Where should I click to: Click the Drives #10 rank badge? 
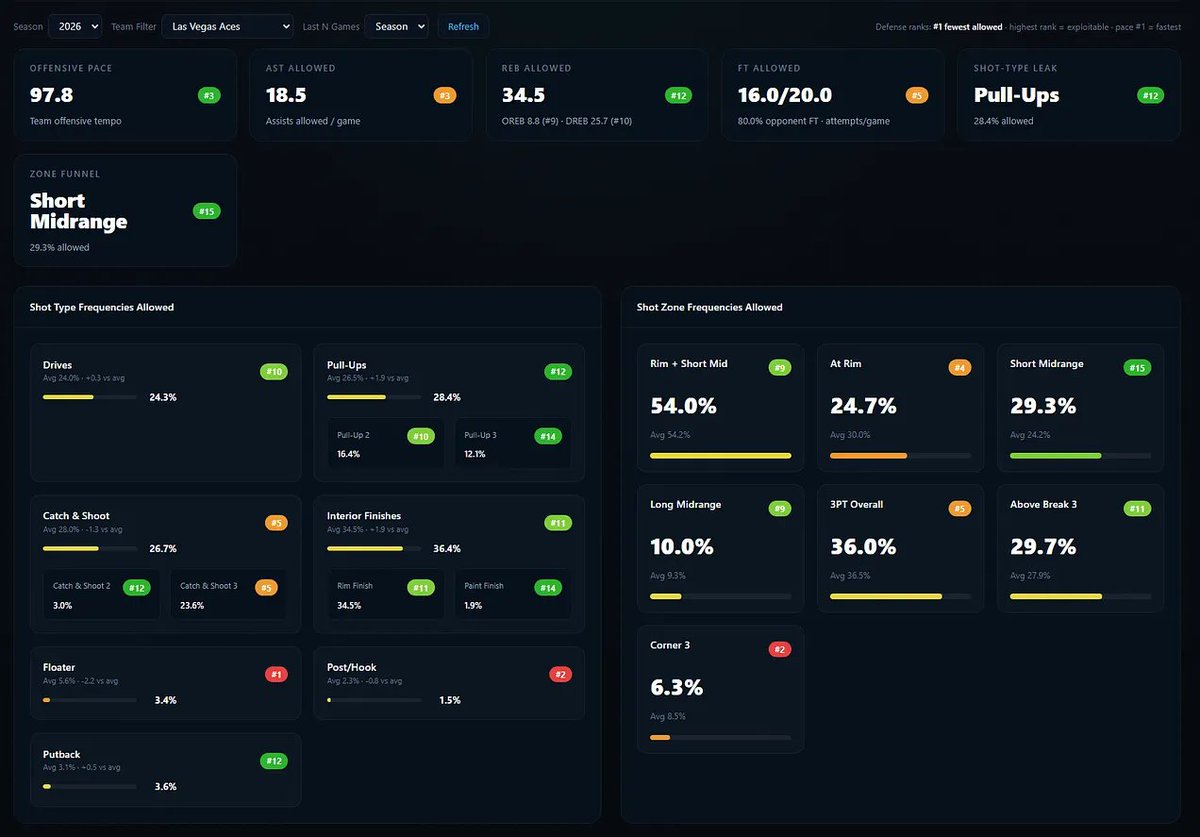pyautogui.click(x=274, y=372)
